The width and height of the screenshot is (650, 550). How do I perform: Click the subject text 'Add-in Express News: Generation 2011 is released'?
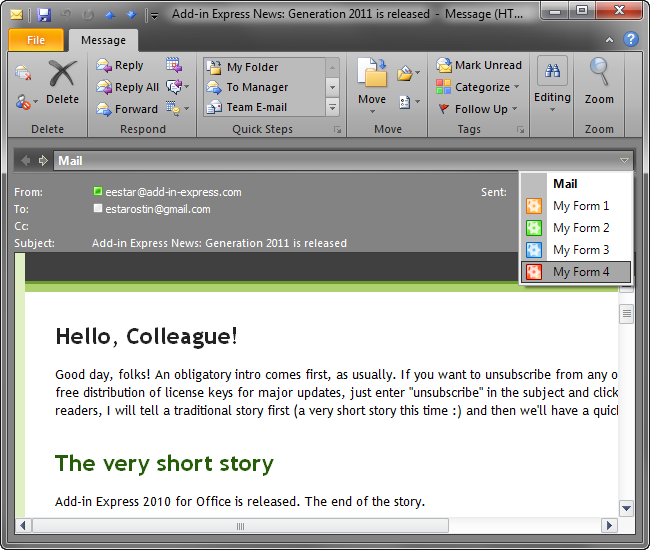[x=219, y=243]
